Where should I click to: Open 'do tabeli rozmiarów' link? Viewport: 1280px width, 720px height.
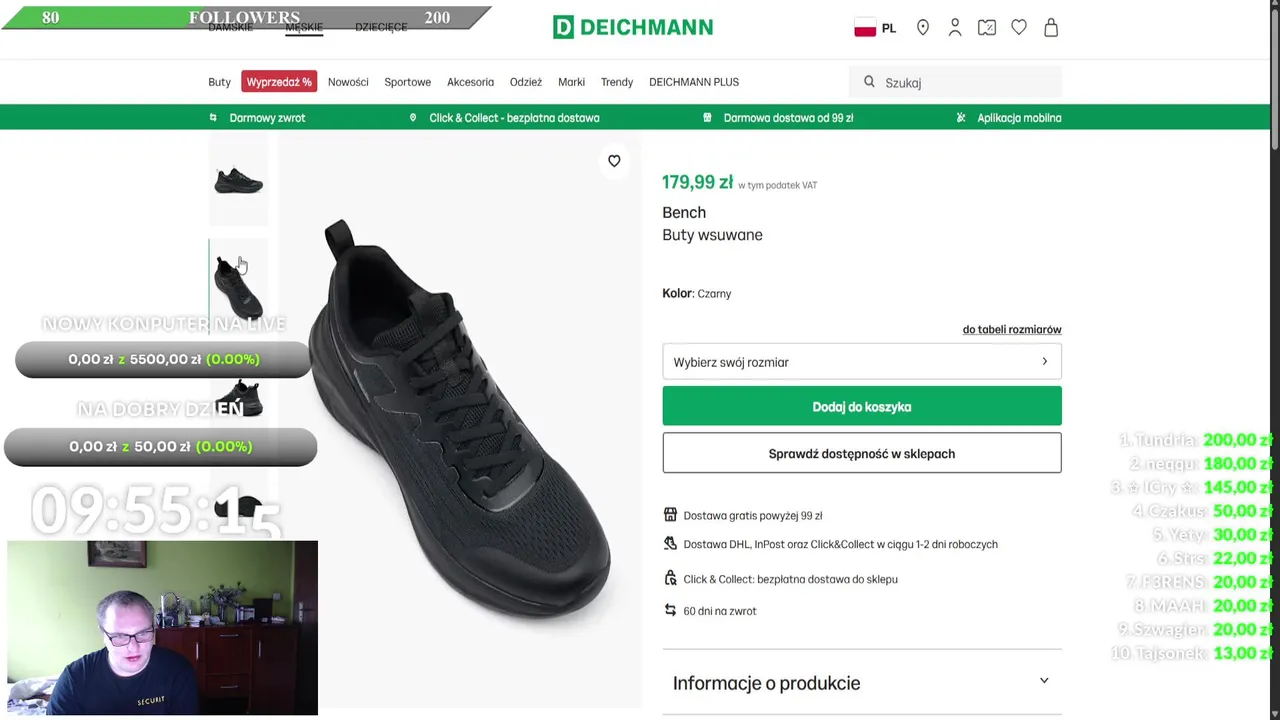[1011, 329]
